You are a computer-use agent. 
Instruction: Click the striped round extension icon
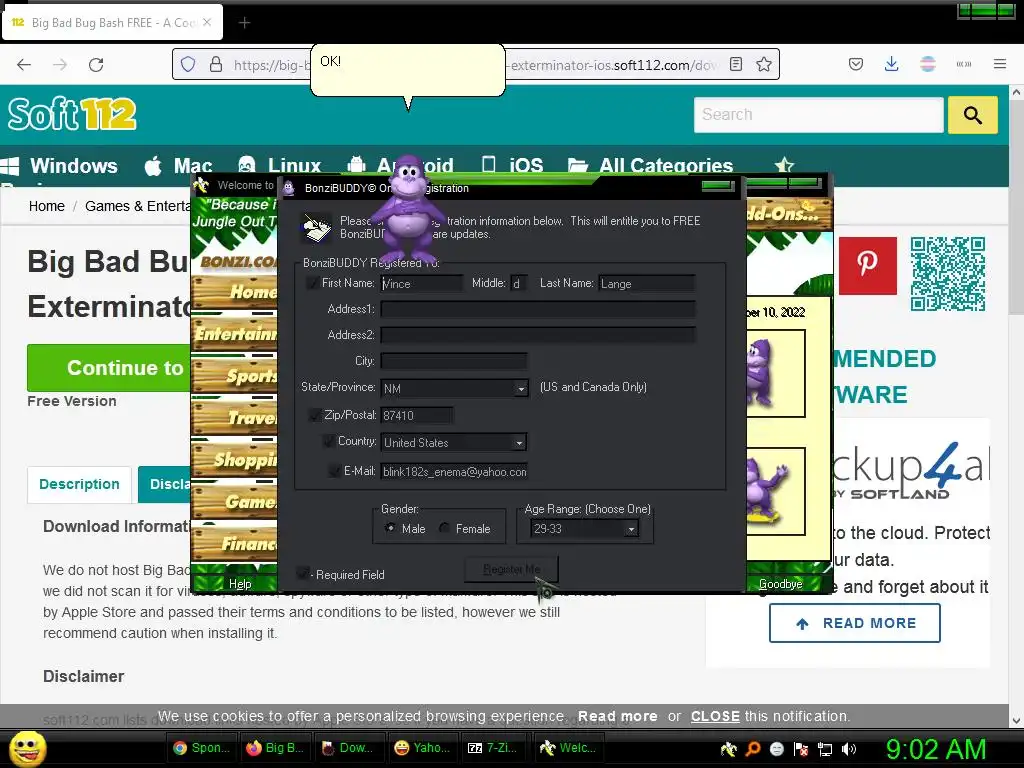pos(927,64)
